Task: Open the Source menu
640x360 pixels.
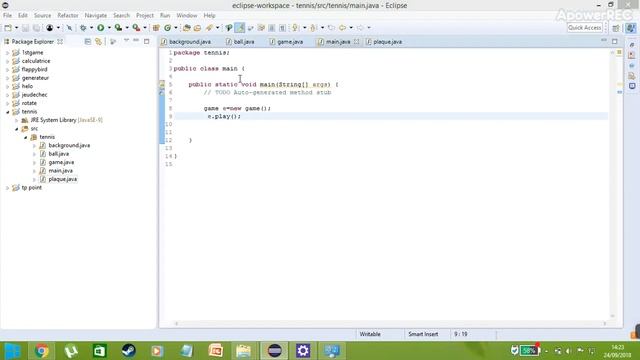Action: point(42,16)
